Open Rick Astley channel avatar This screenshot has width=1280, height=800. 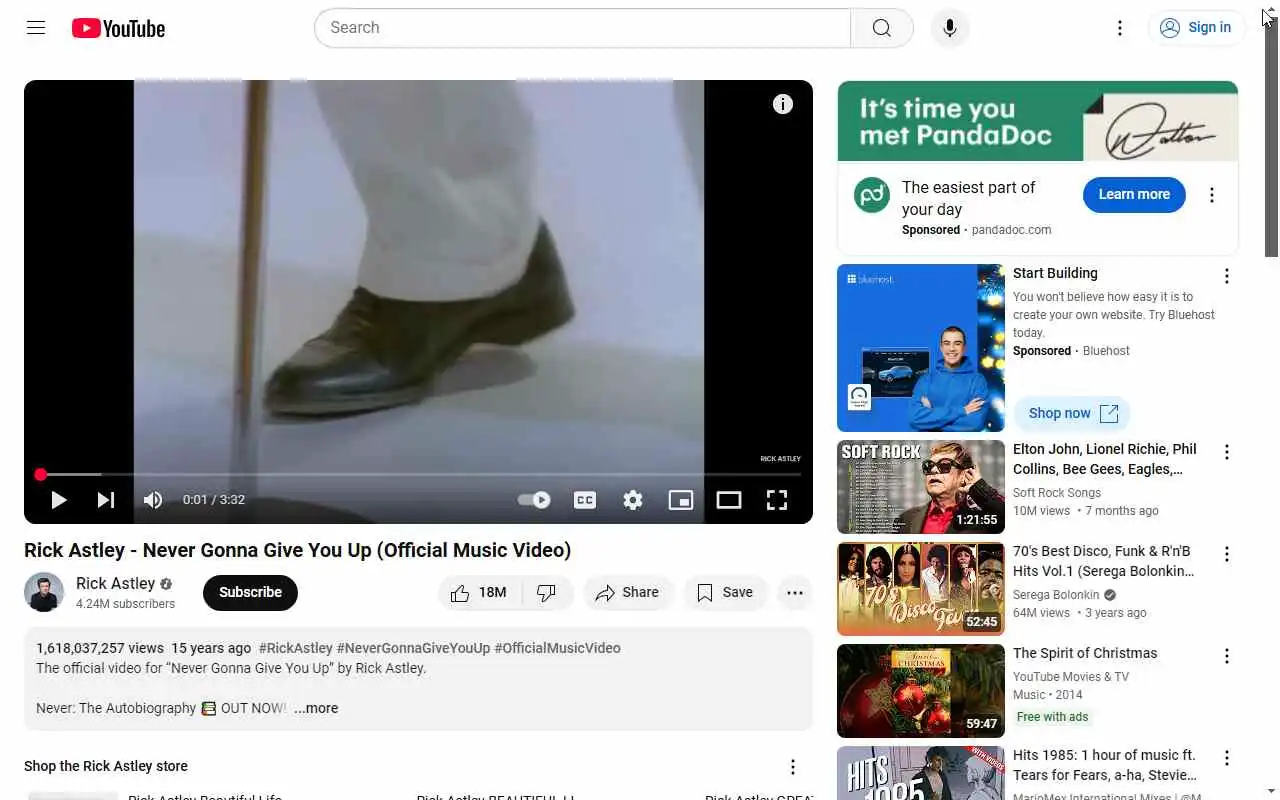pyautogui.click(x=44, y=592)
